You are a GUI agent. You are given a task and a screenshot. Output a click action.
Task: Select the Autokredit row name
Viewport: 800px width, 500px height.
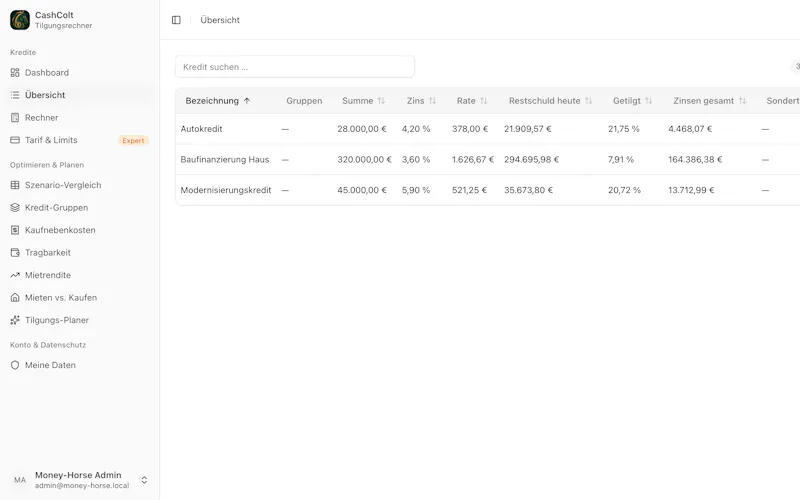coord(202,129)
